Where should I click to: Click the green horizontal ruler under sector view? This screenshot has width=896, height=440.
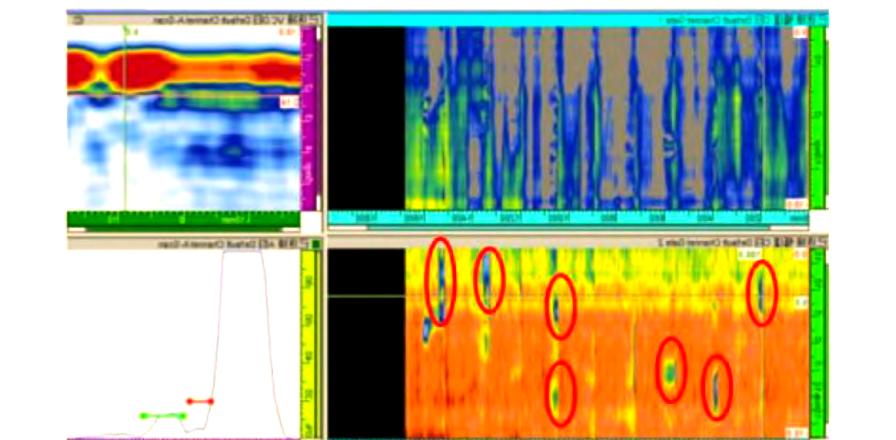coord(183,219)
